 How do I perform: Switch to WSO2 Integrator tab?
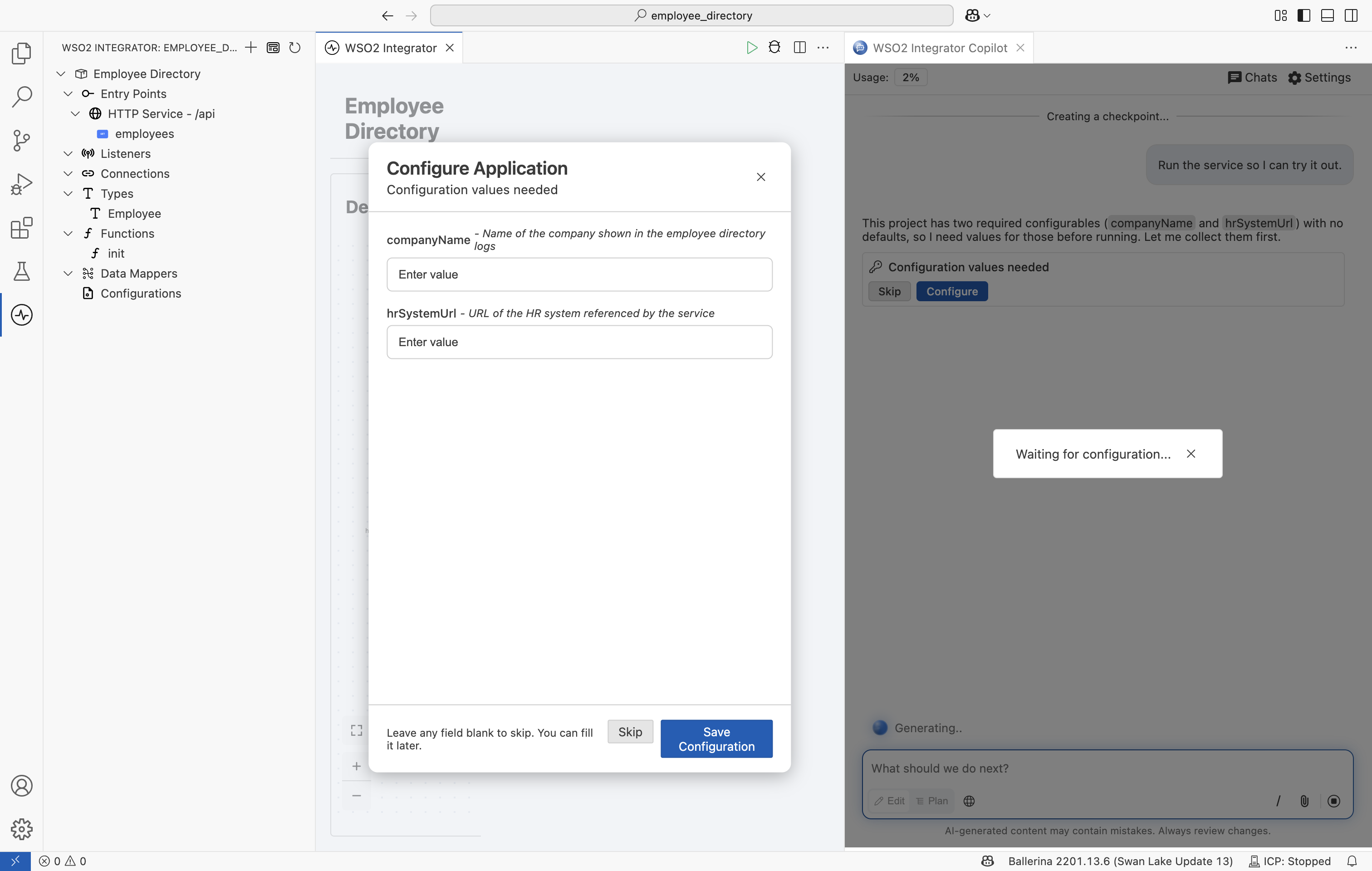pos(389,48)
